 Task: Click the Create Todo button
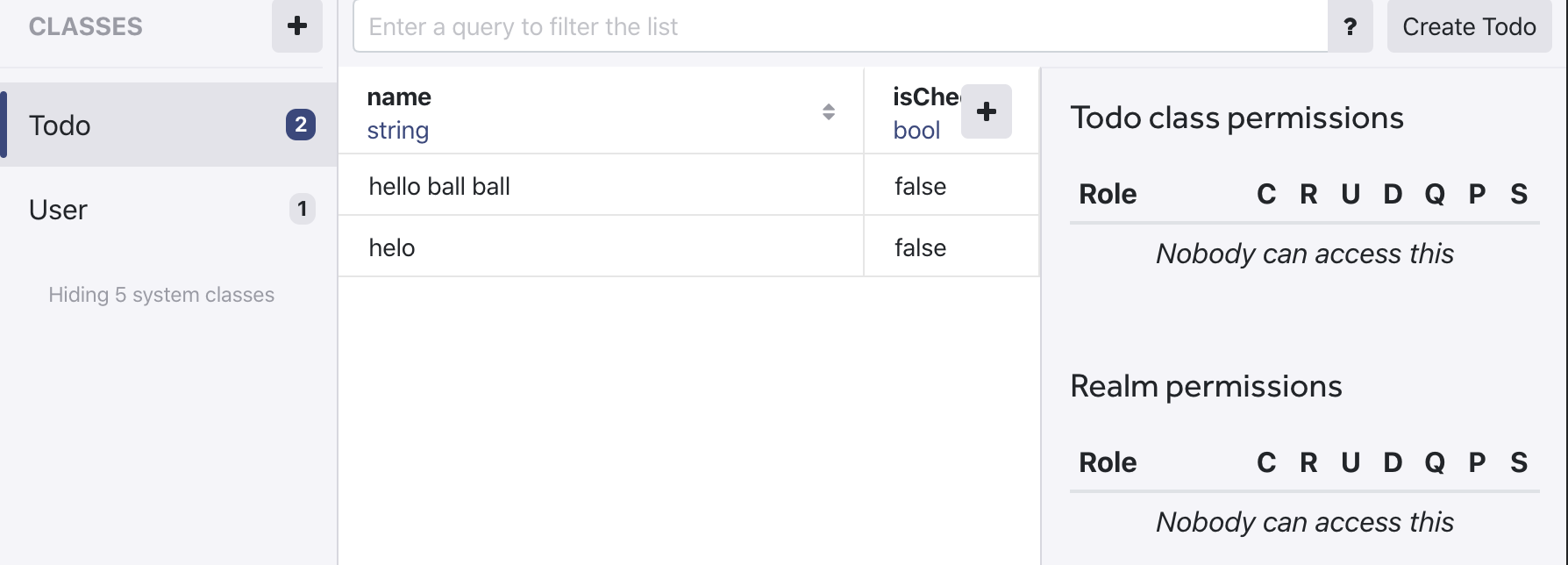(1469, 26)
